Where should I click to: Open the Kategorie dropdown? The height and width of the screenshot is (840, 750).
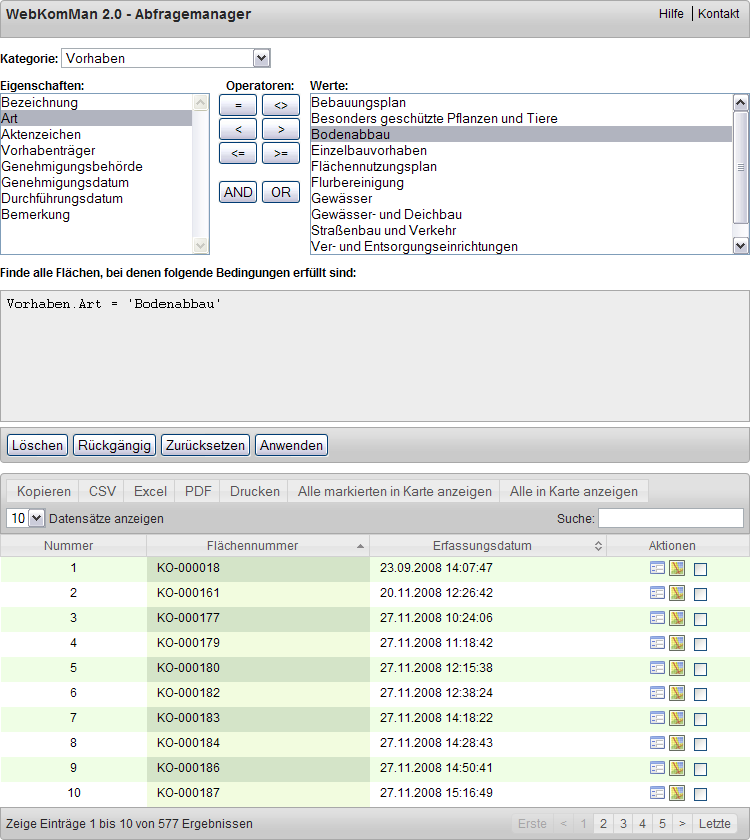166,58
